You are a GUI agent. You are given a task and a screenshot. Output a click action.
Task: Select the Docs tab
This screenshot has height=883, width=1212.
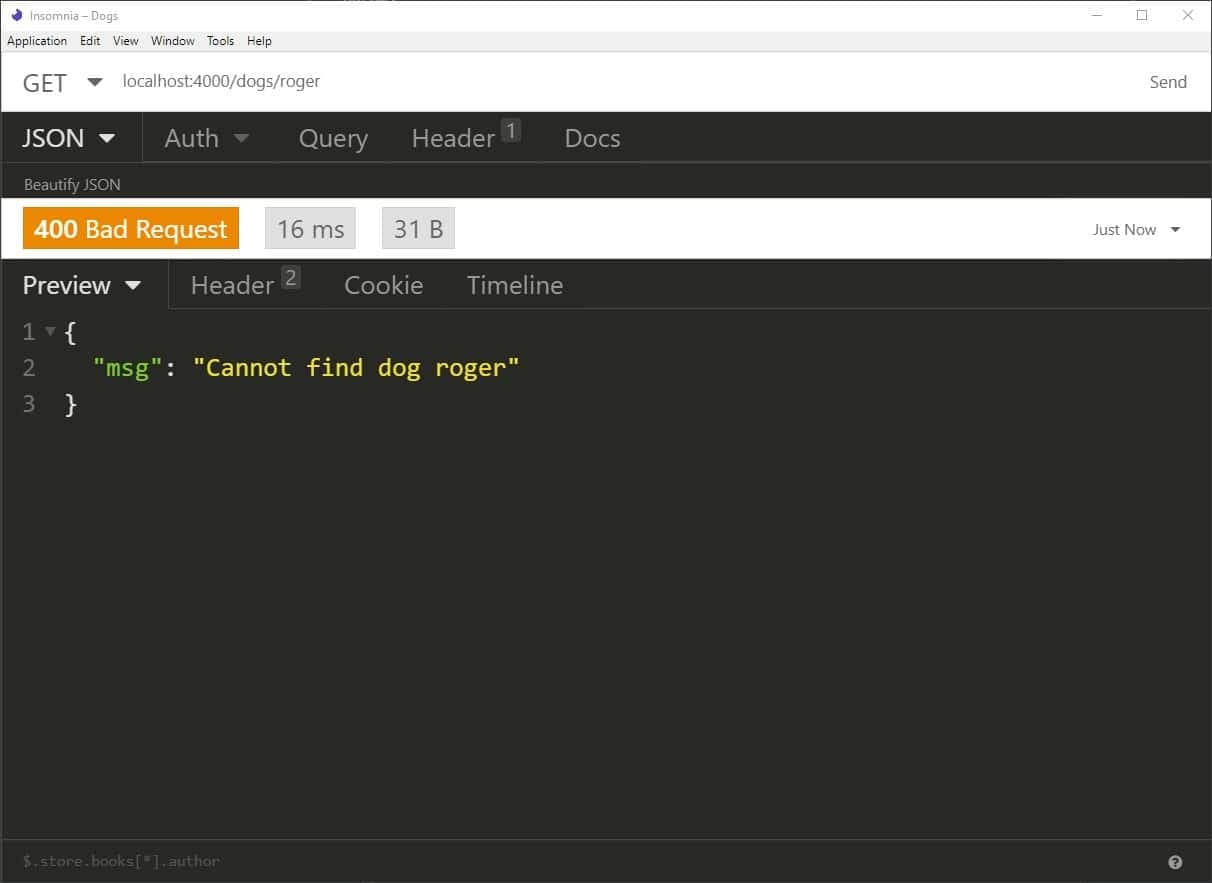click(592, 138)
